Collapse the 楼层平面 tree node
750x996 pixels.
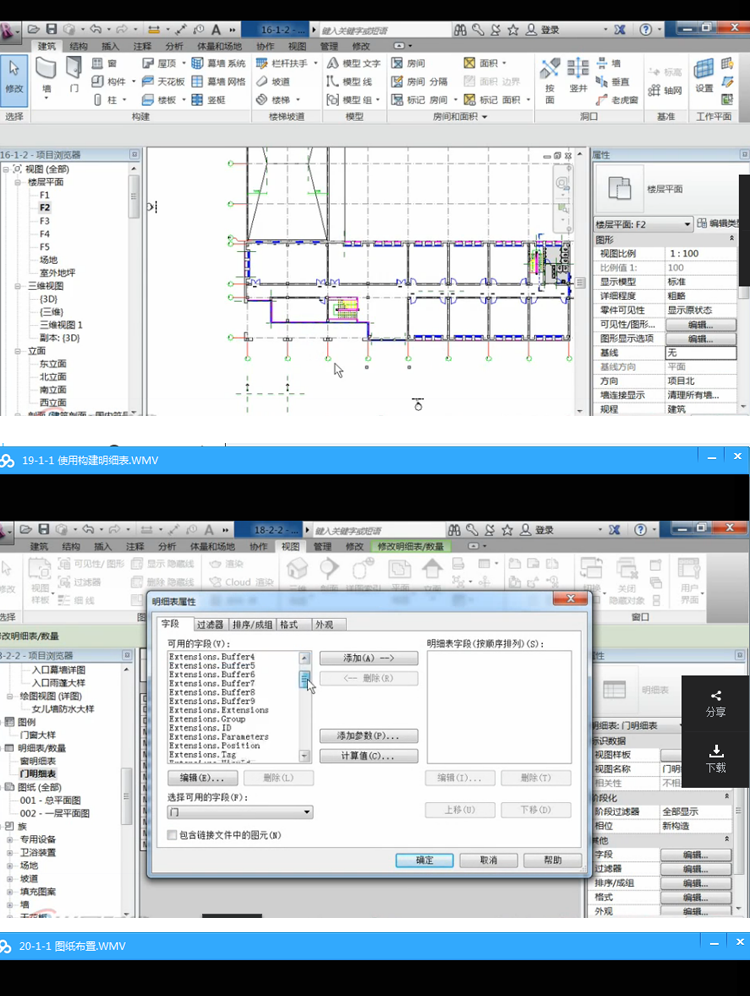18,182
